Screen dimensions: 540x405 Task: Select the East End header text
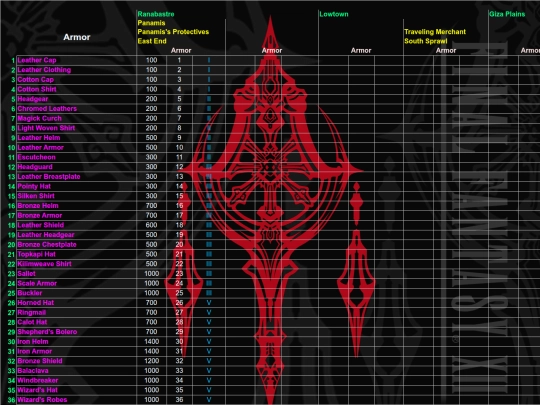coord(152,41)
